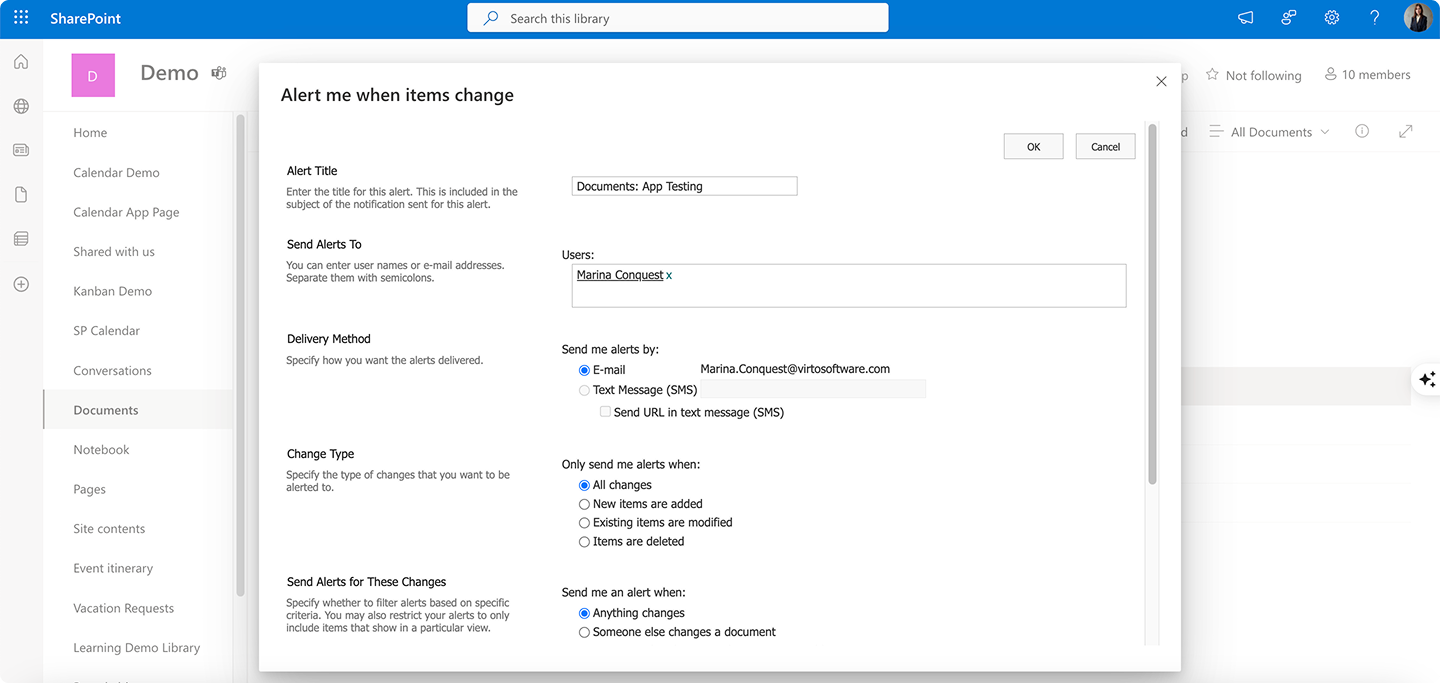Click the document page icon in the sidebar

click(x=20, y=194)
